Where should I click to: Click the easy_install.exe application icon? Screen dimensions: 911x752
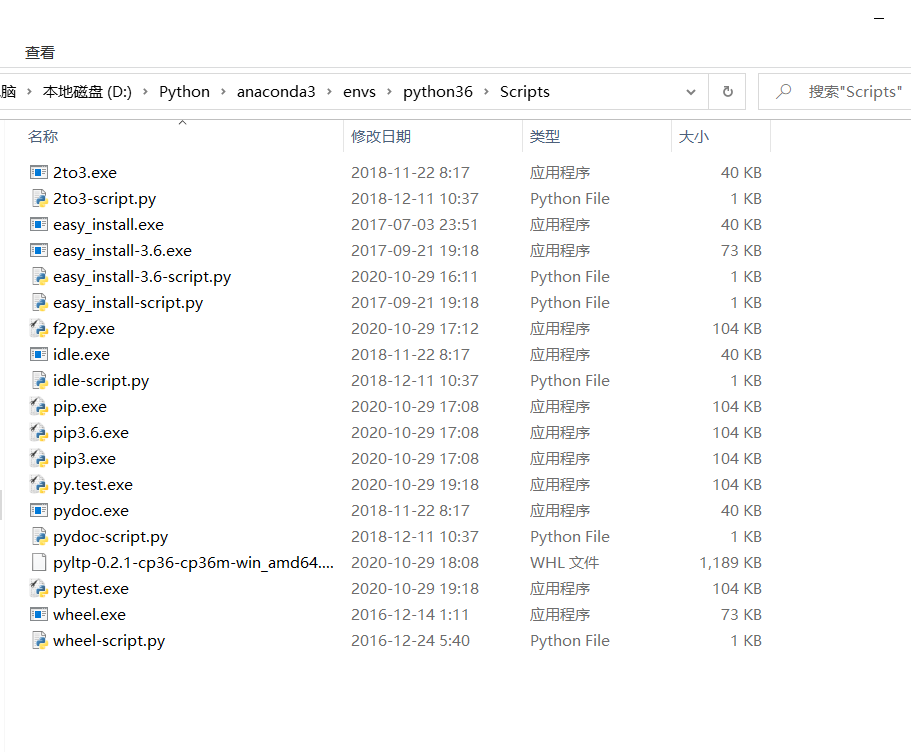(39, 224)
